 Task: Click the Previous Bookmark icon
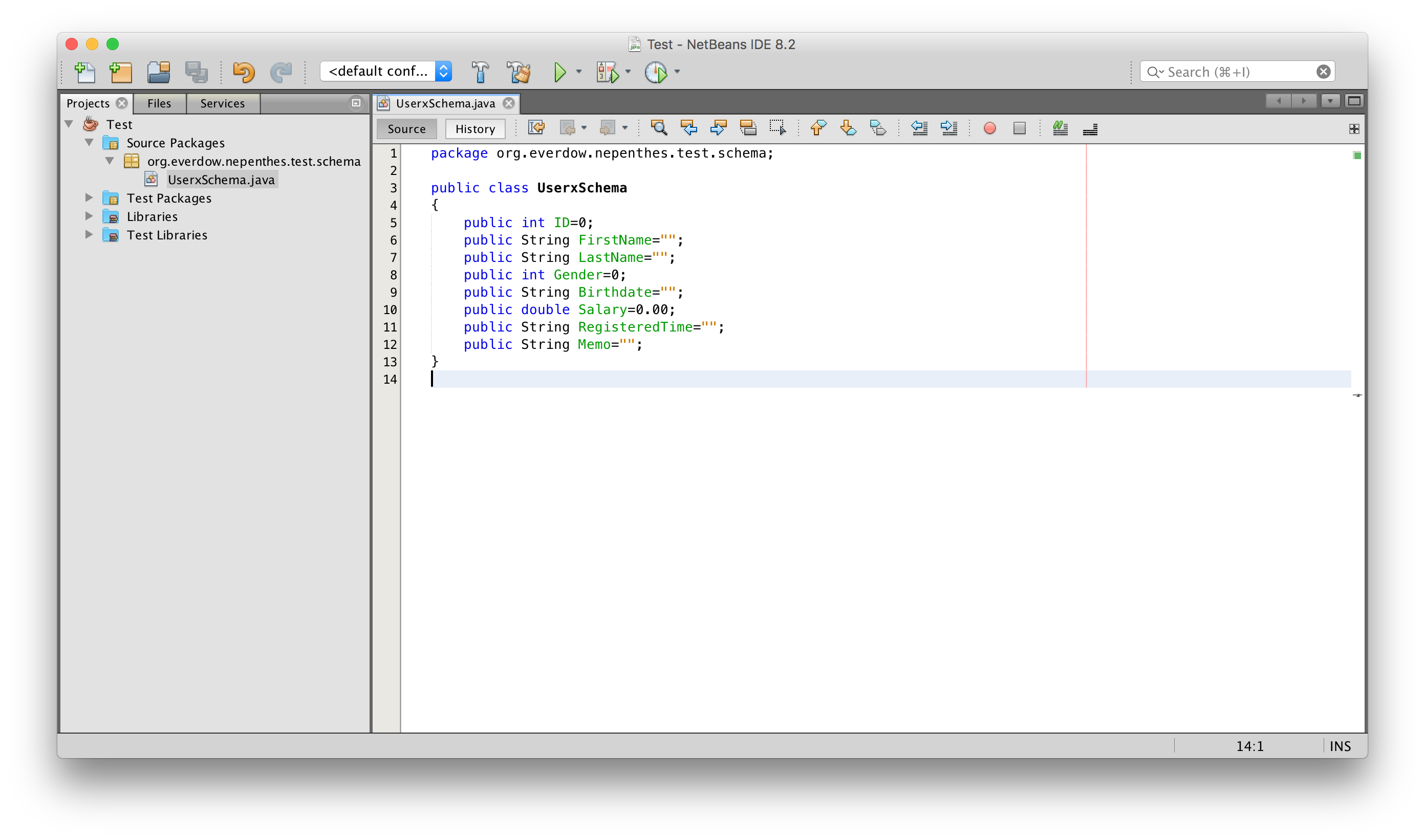pyautogui.click(x=818, y=128)
